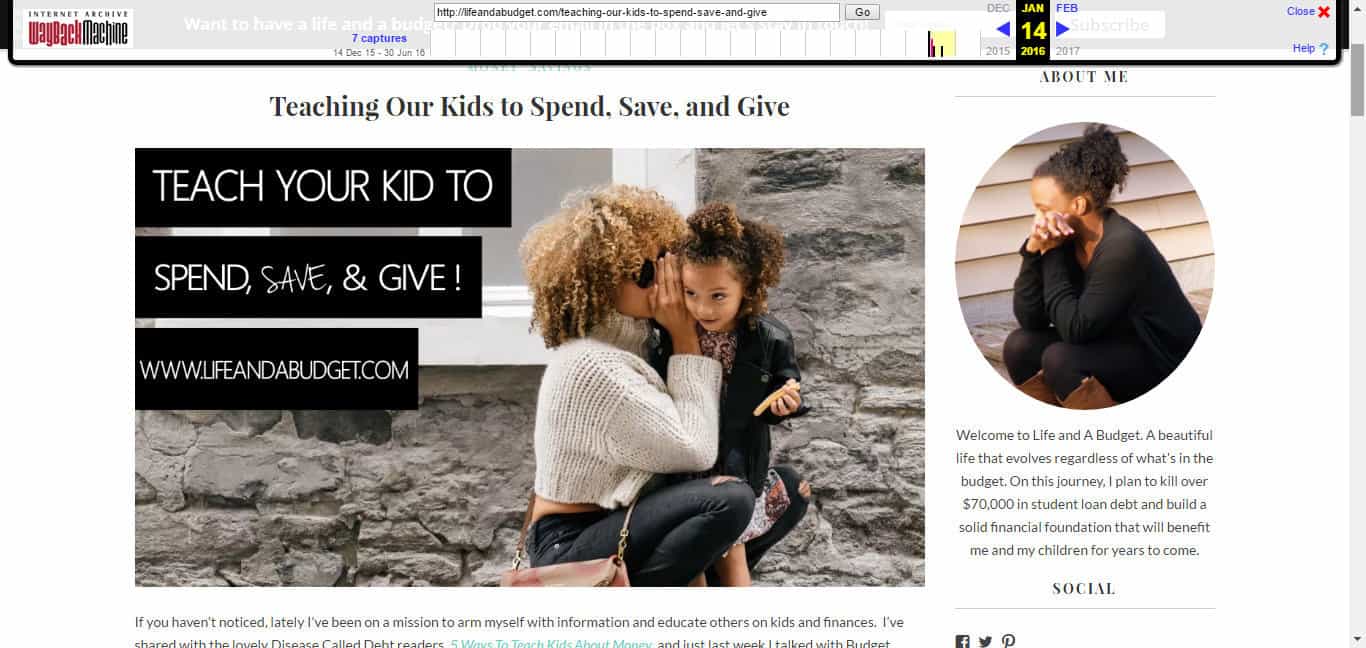Image resolution: width=1366 pixels, height=648 pixels.
Task: Open the Twitter social icon
Action: (x=985, y=641)
